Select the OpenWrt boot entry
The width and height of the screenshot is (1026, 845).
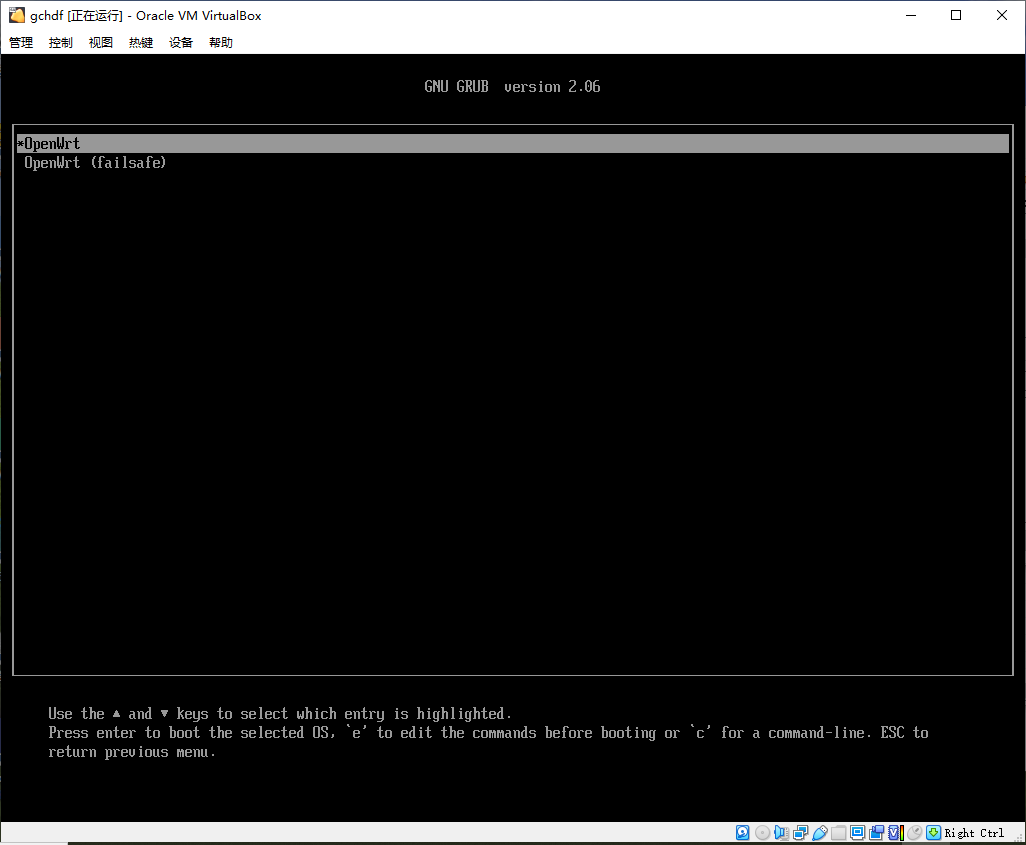coord(513,143)
